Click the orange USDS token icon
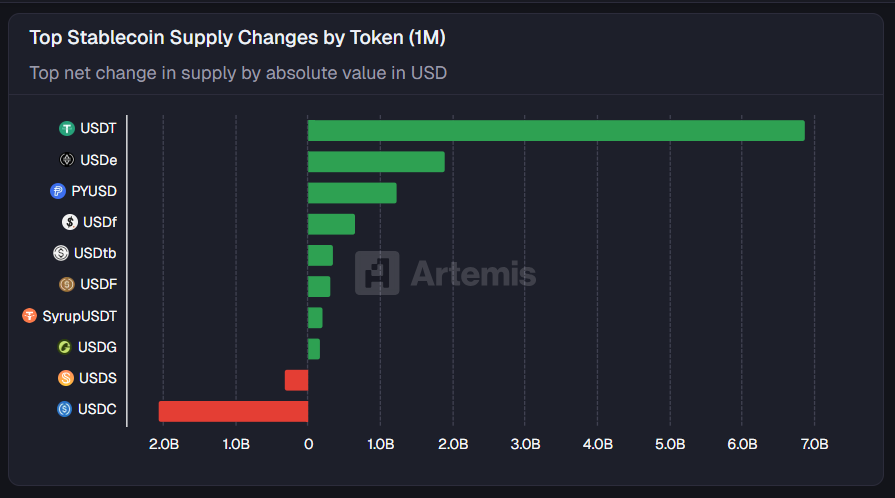 66,378
